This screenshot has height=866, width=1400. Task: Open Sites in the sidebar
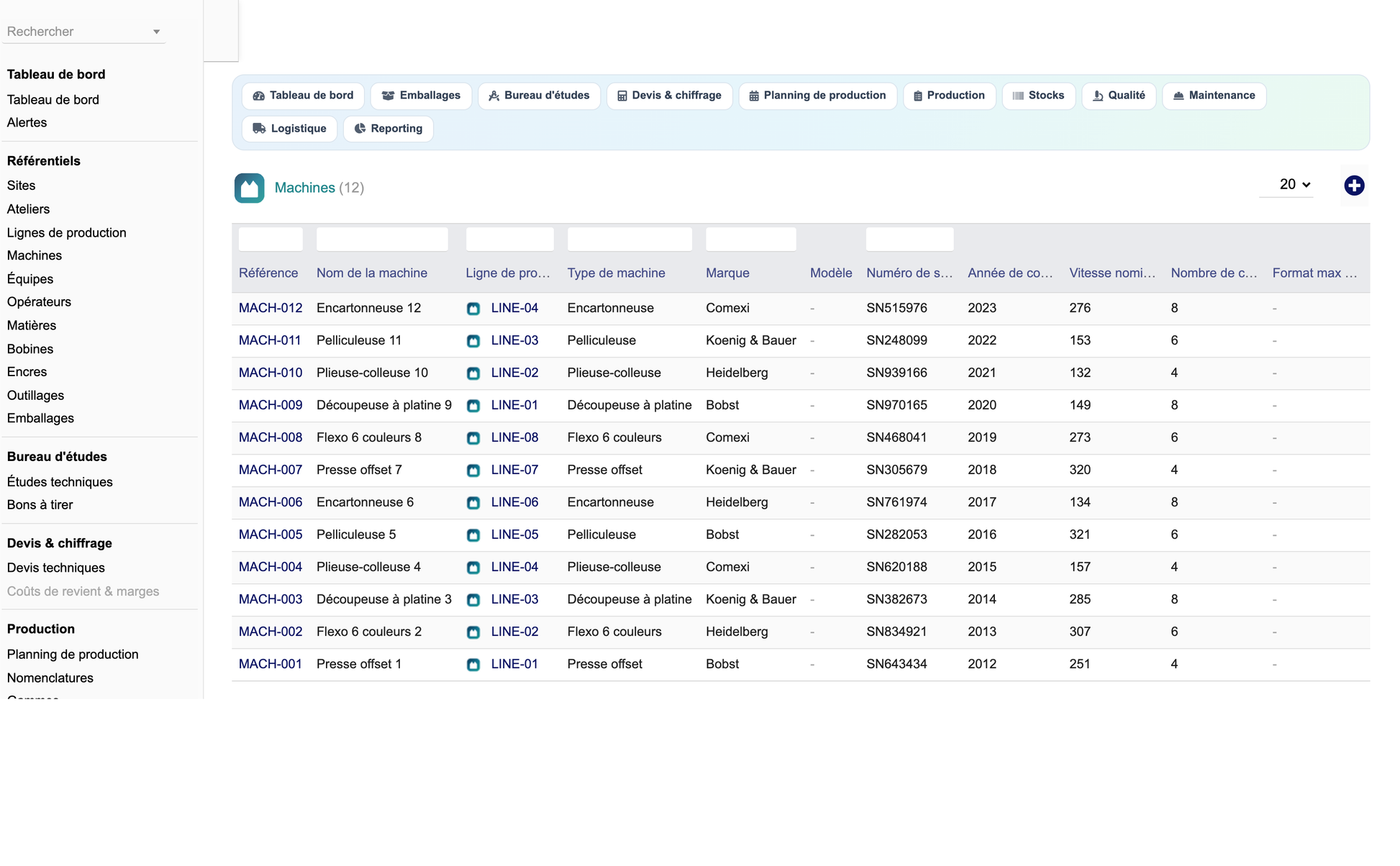click(21, 186)
